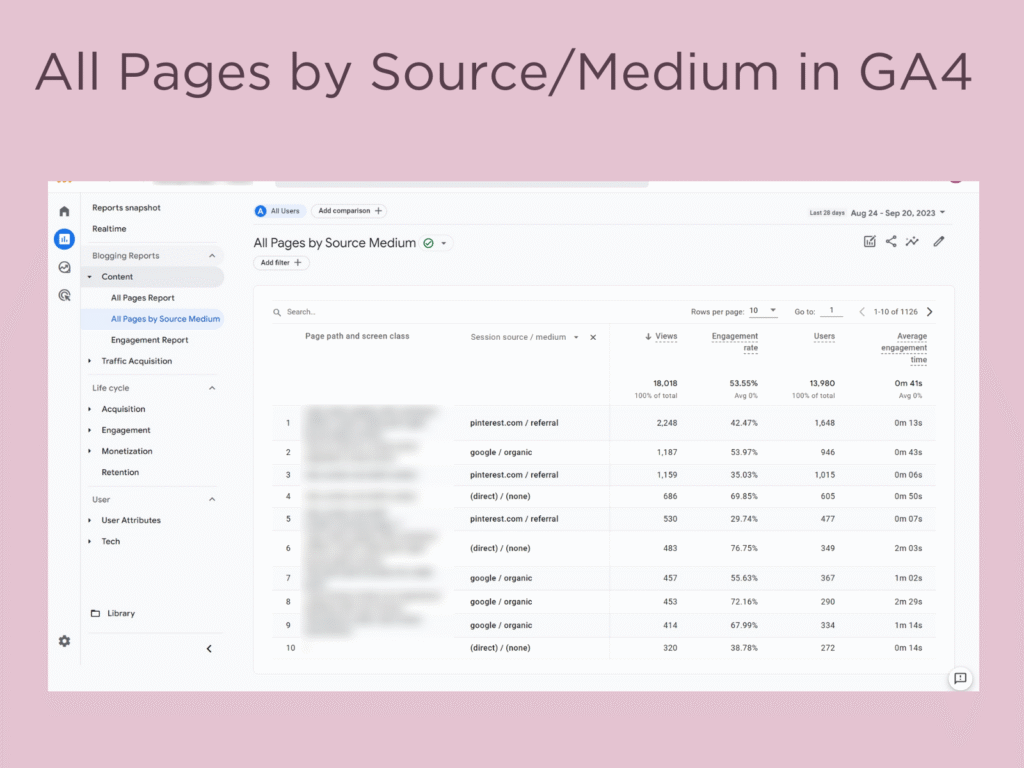
Task: Collapse the Blogging Reports section
Action: (211, 256)
